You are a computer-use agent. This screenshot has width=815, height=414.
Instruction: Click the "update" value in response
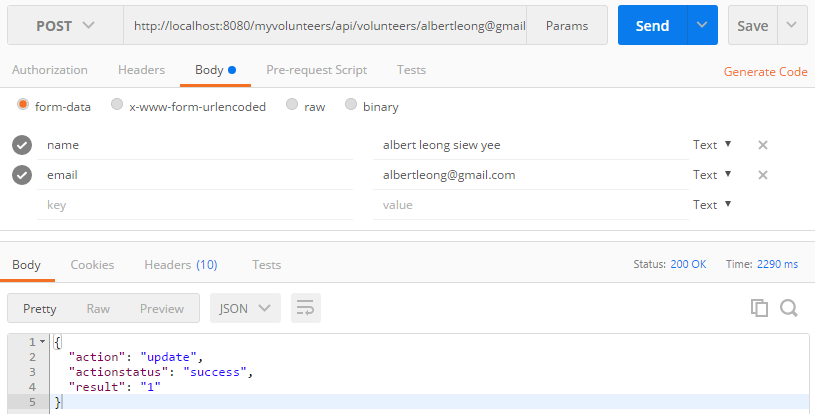[168, 357]
